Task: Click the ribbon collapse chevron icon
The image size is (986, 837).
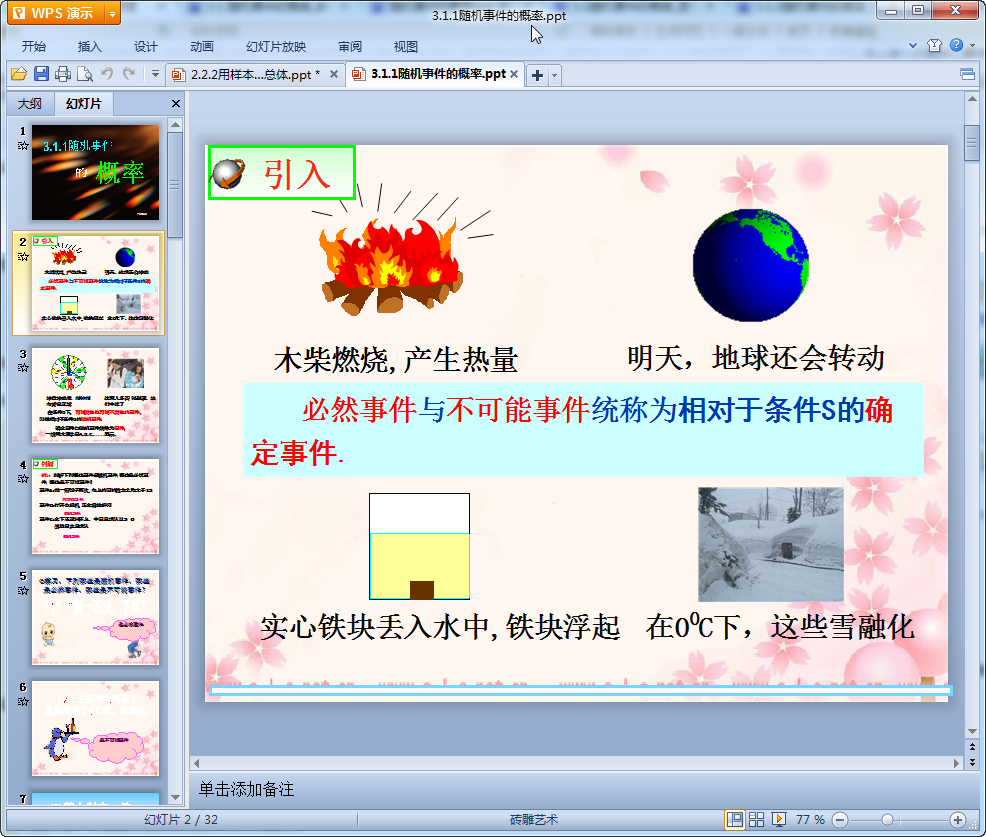Action: tap(913, 45)
